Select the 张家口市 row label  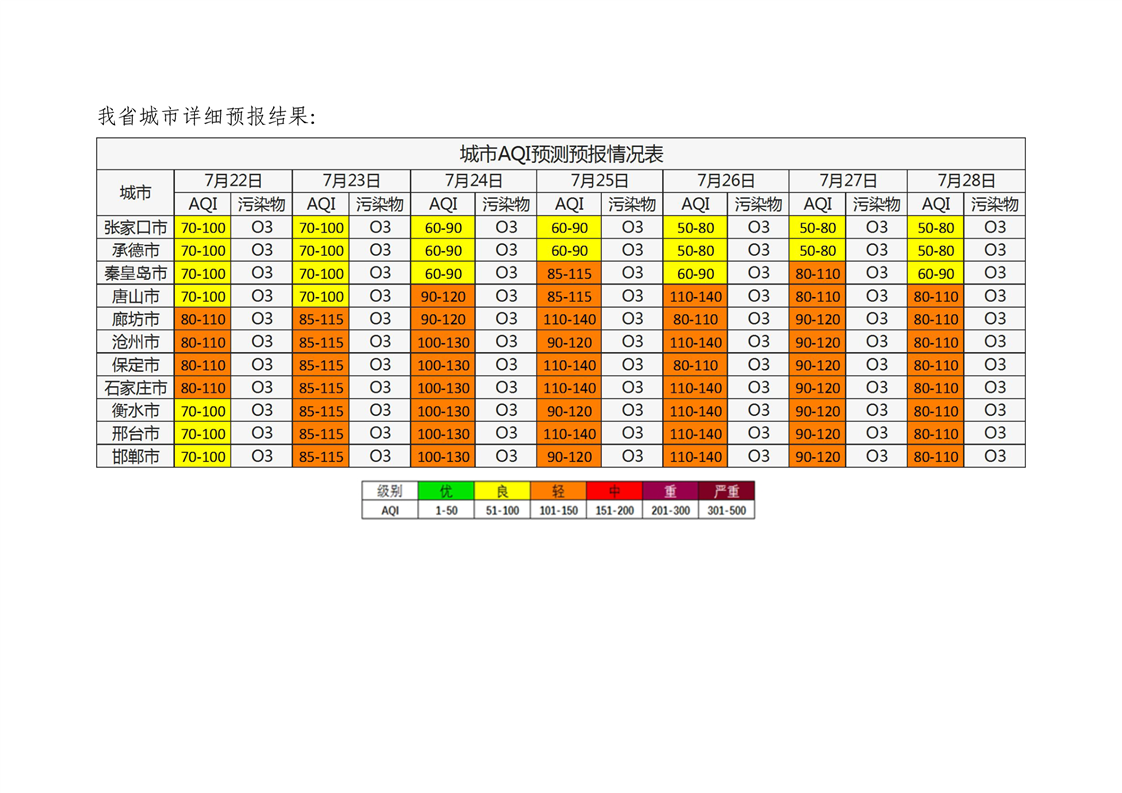coord(135,227)
